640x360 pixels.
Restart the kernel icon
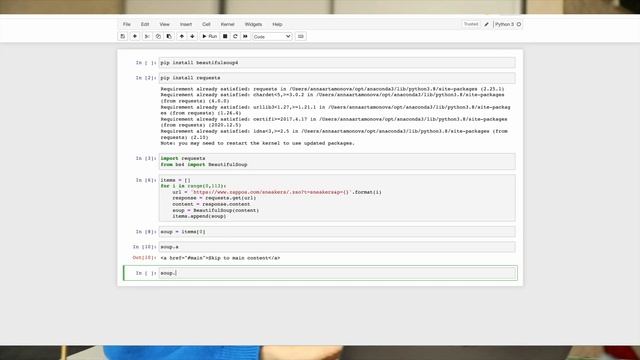point(235,36)
